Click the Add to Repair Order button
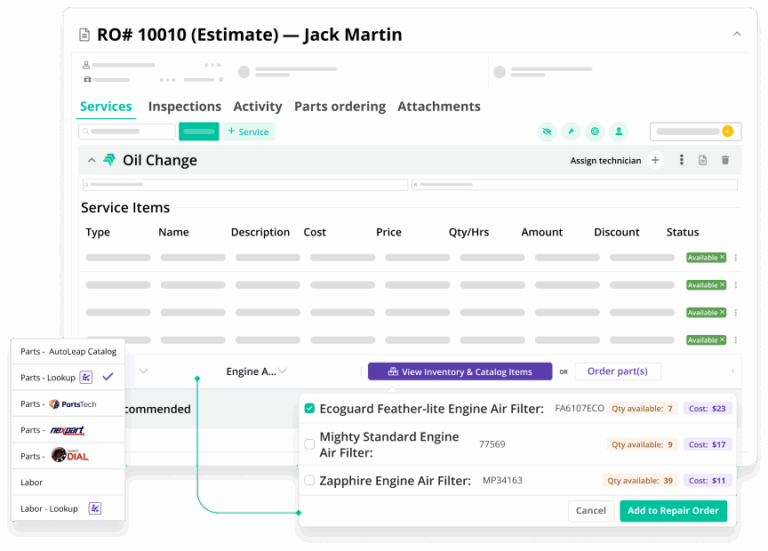Image resolution: width=768 pixels, height=551 pixels. 673,510
